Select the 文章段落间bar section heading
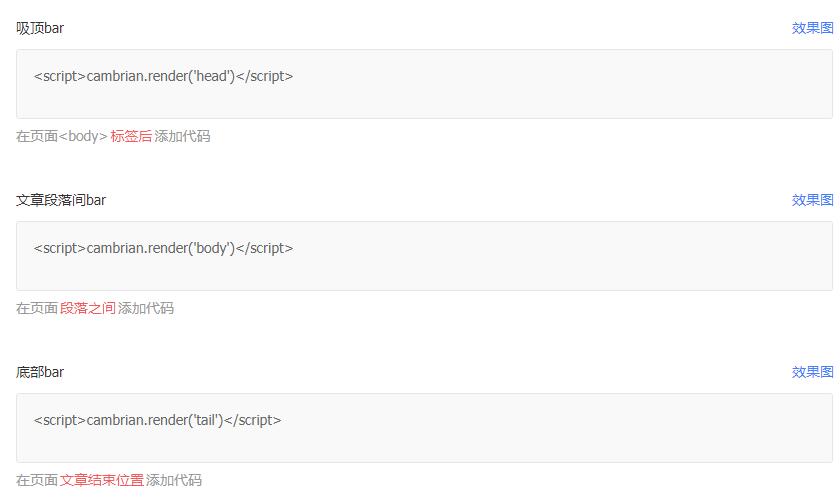Image resolution: width=840 pixels, height=499 pixels. click(61, 200)
